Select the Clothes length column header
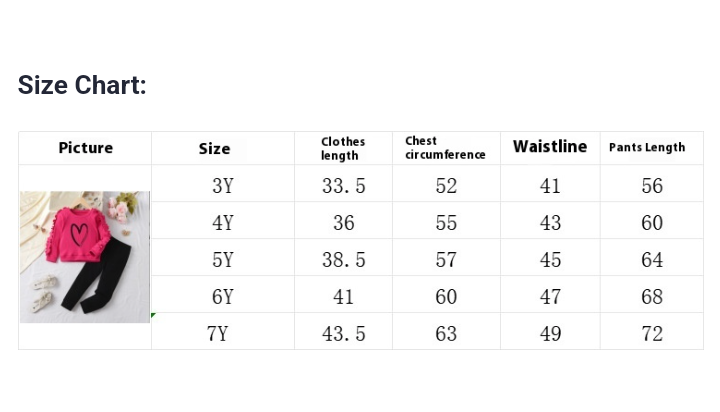This screenshot has width=720, height=412. (343, 148)
